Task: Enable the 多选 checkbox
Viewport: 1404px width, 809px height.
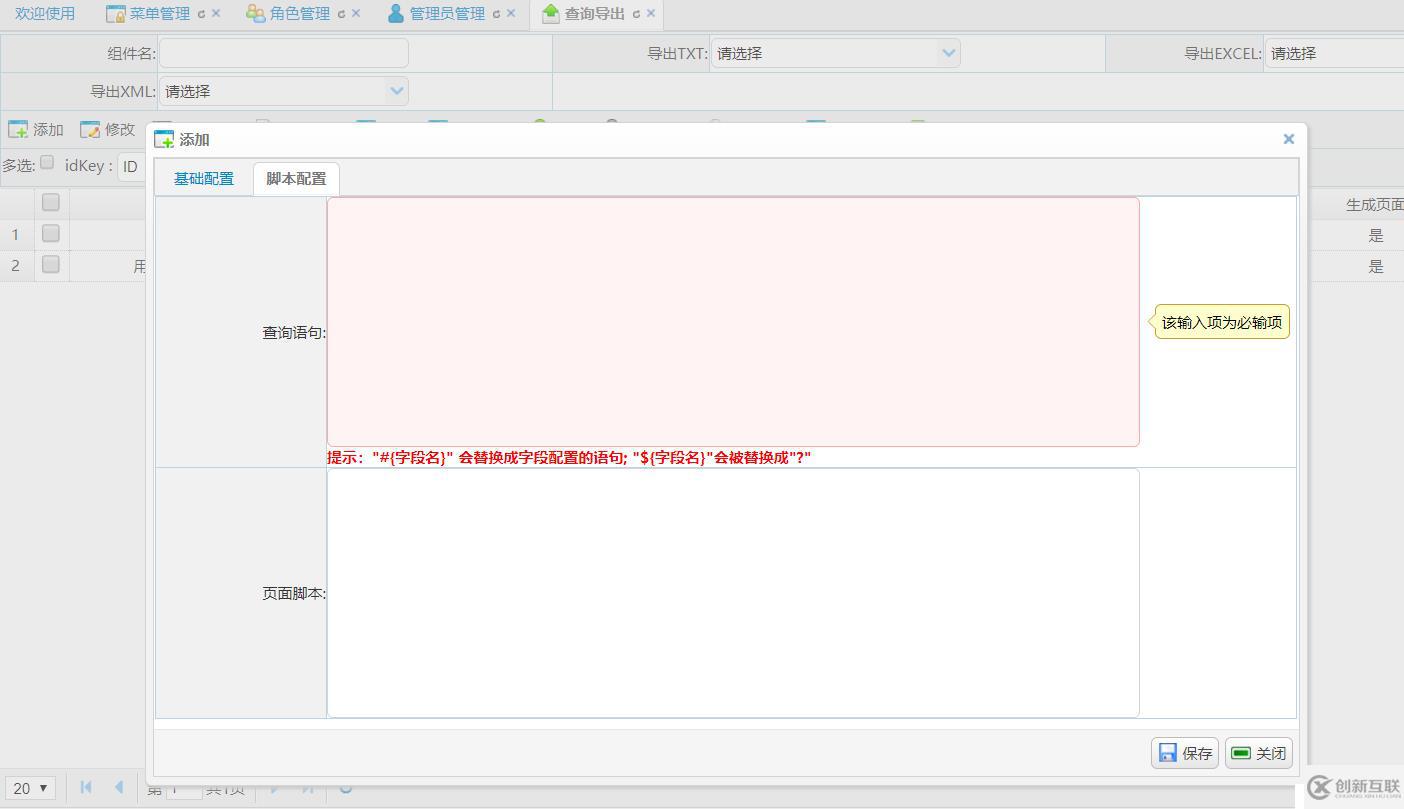Action: tap(47, 162)
